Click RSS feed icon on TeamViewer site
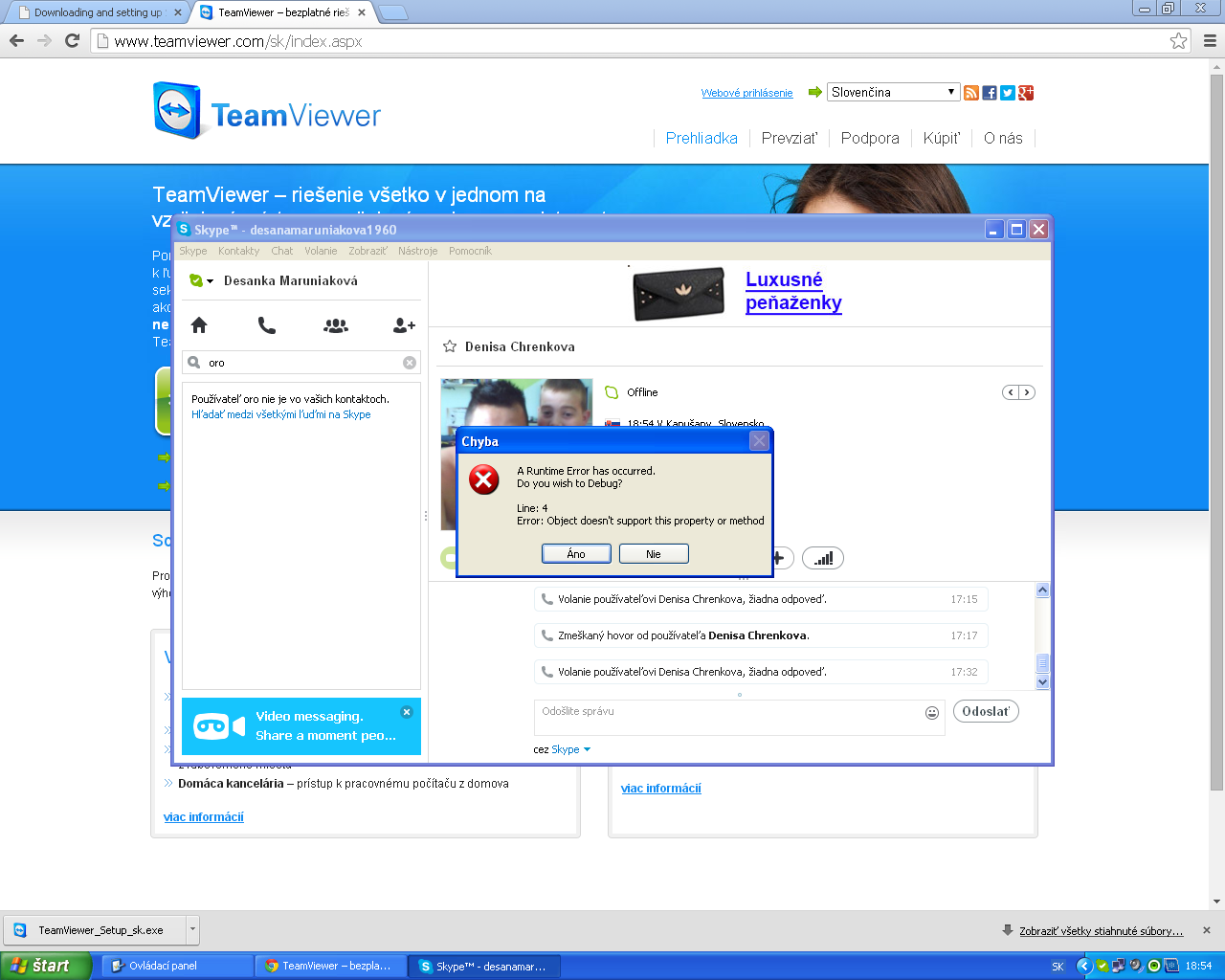 [x=971, y=93]
